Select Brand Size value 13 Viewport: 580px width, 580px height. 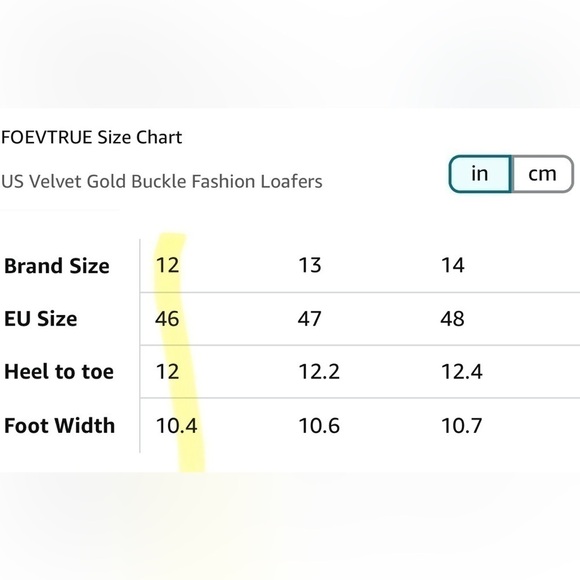point(310,265)
